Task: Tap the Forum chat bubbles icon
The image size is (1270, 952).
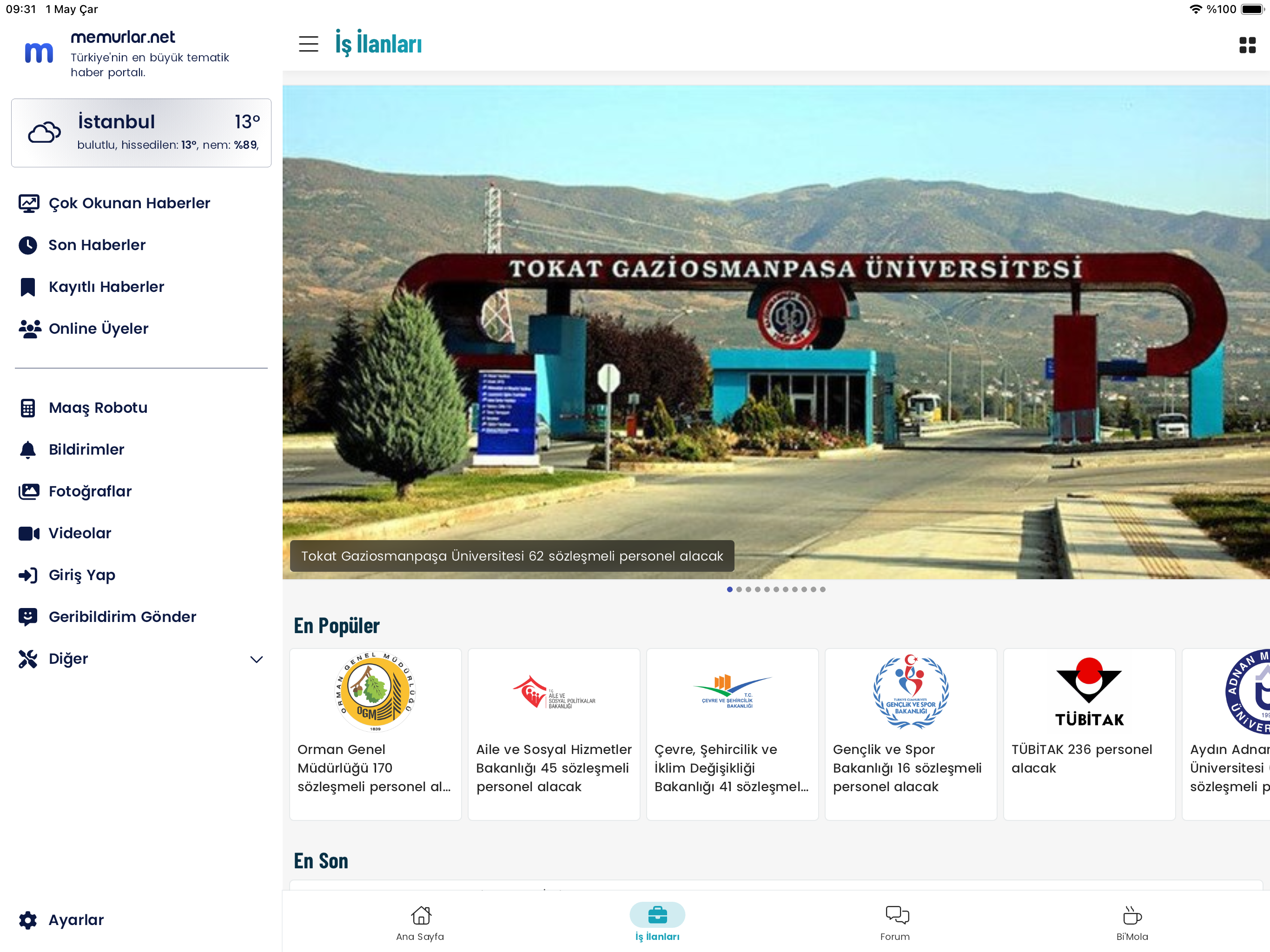Action: click(x=897, y=915)
